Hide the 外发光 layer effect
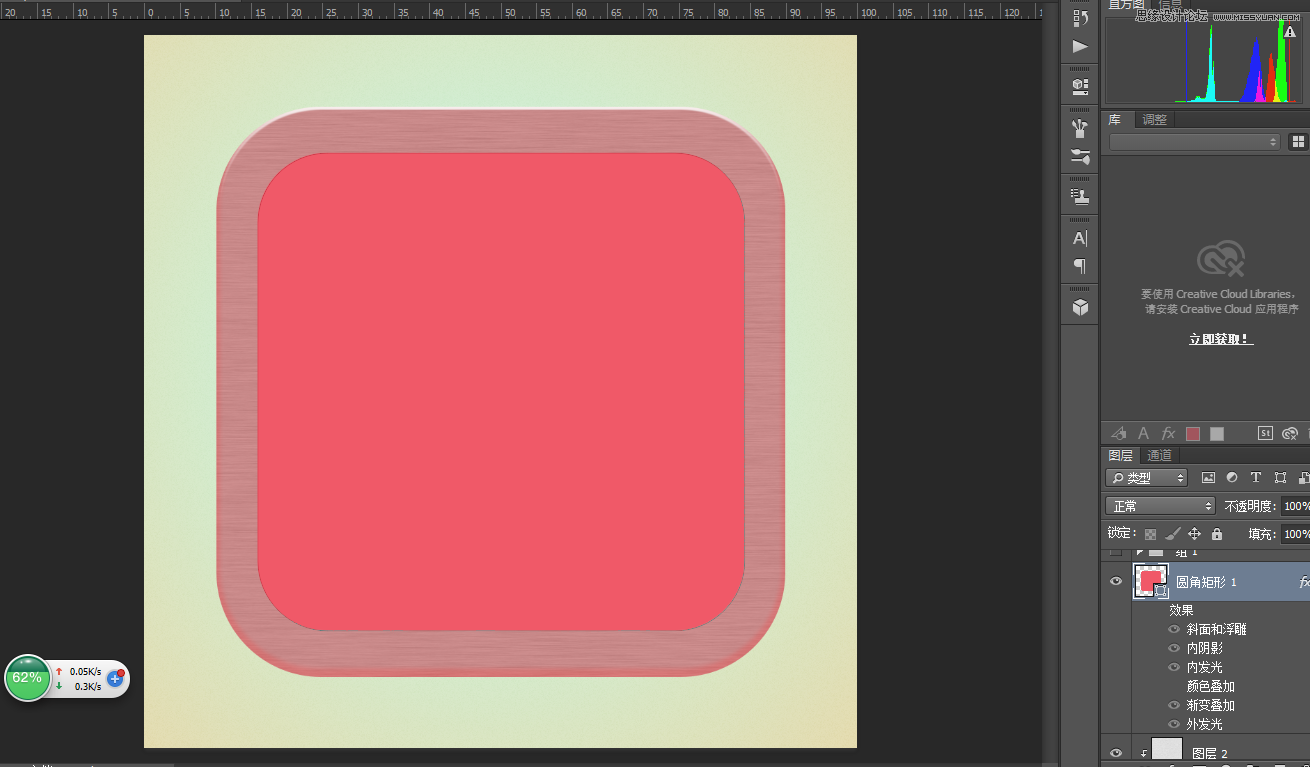This screenshot has height=767, width=1310. (1175, 724)
